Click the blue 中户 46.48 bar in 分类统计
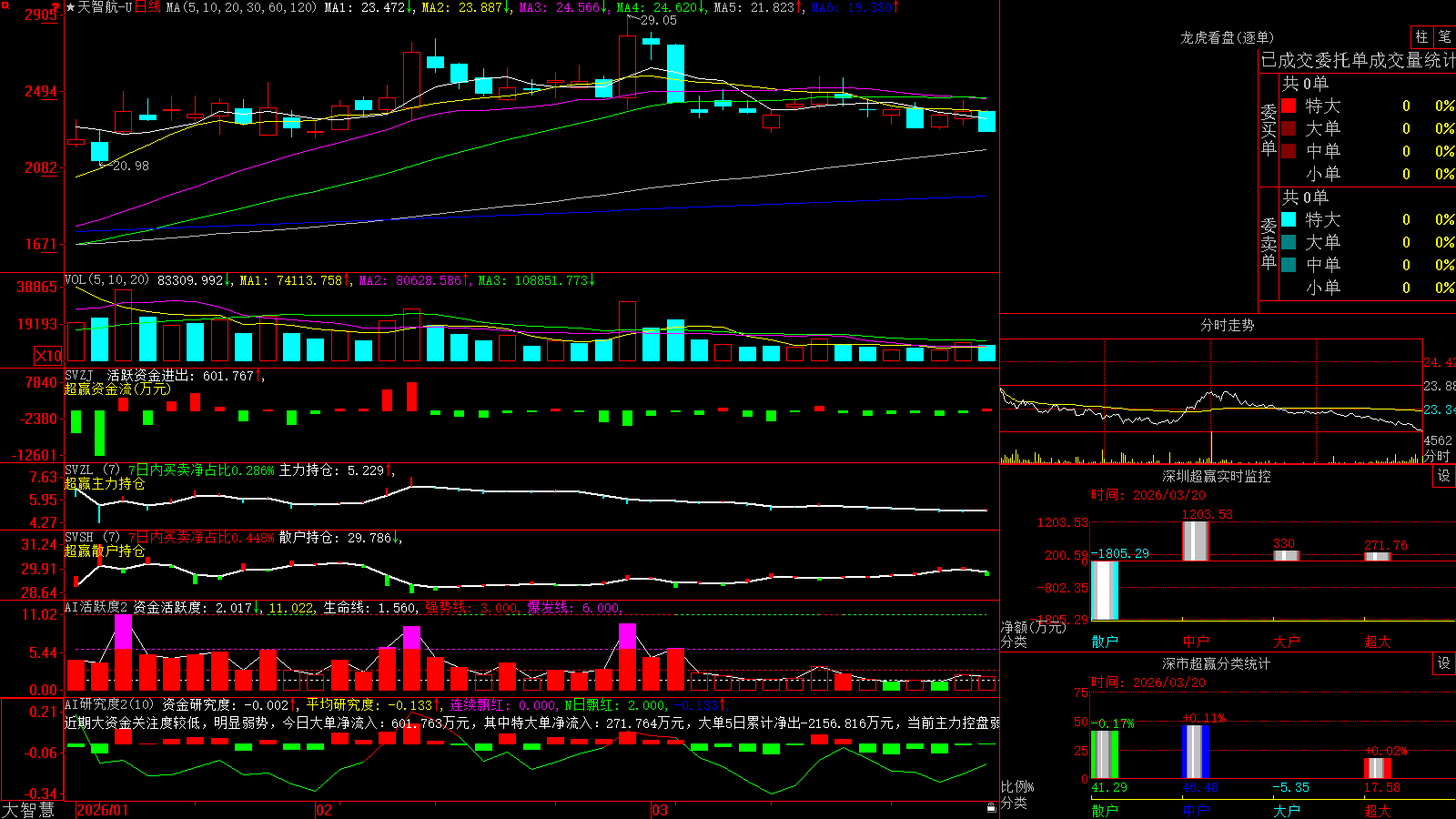Viewport: 1456px width, 819px height. click(x=1196, y=752)
